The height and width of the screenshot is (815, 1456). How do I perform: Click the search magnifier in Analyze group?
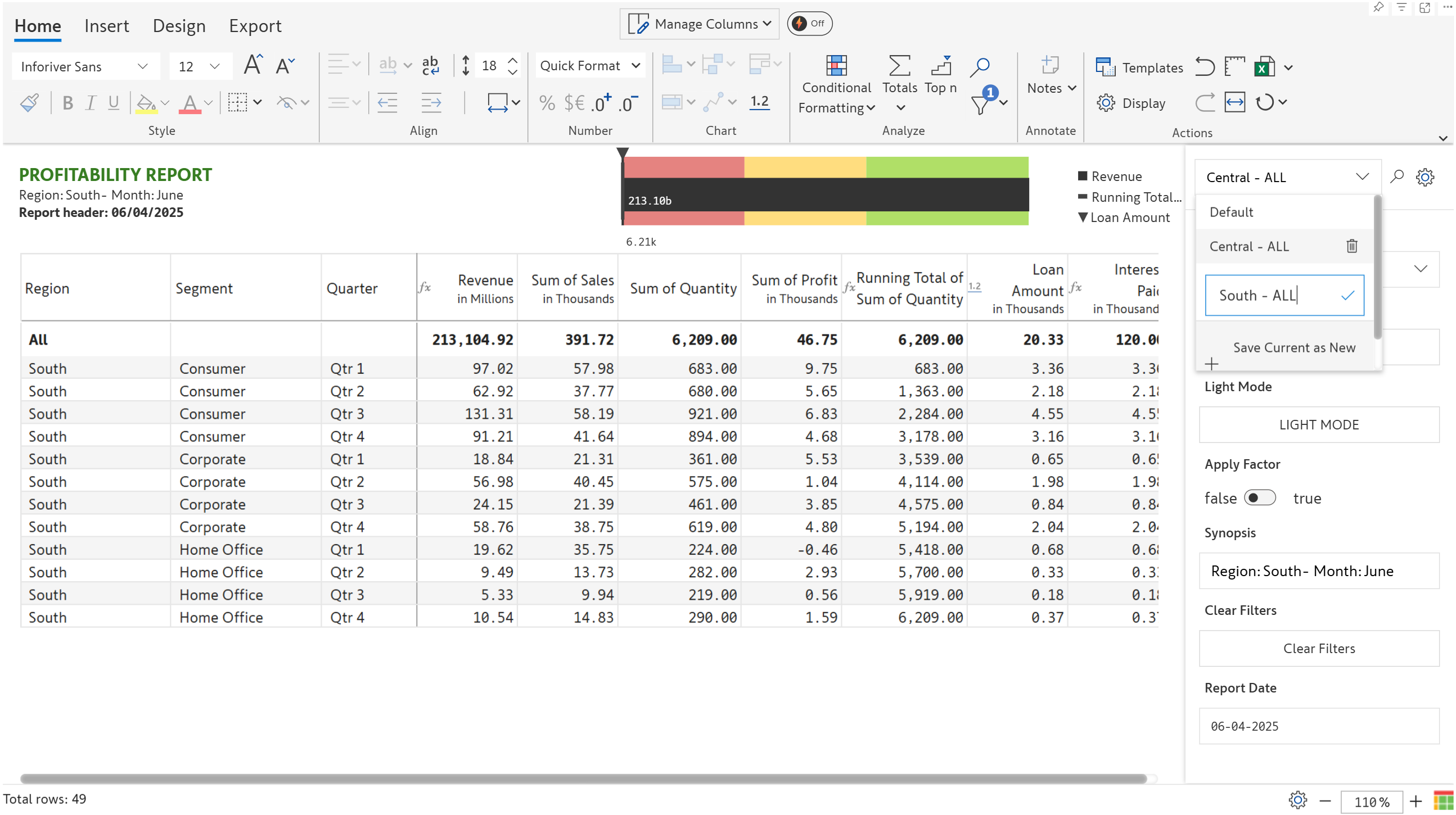(x=980, y=67)
